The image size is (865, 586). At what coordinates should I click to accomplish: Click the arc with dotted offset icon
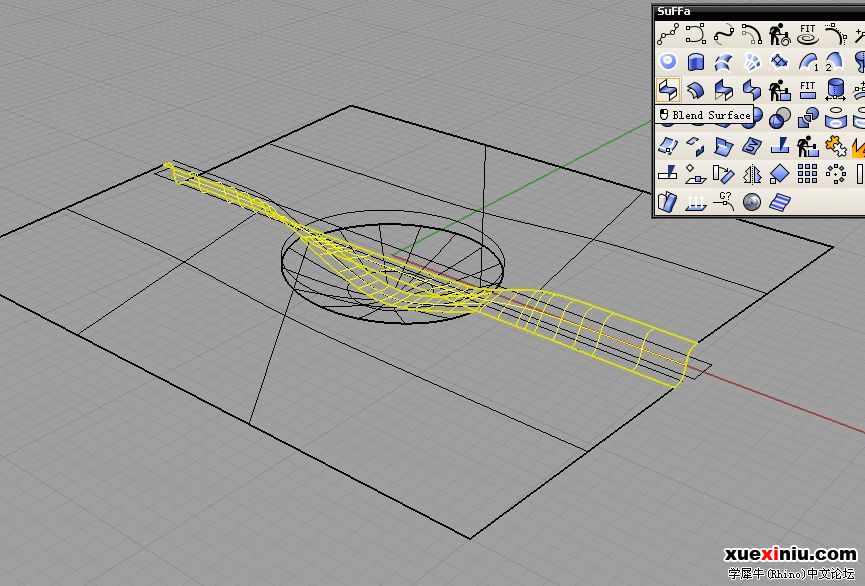[x=835, y=34]
